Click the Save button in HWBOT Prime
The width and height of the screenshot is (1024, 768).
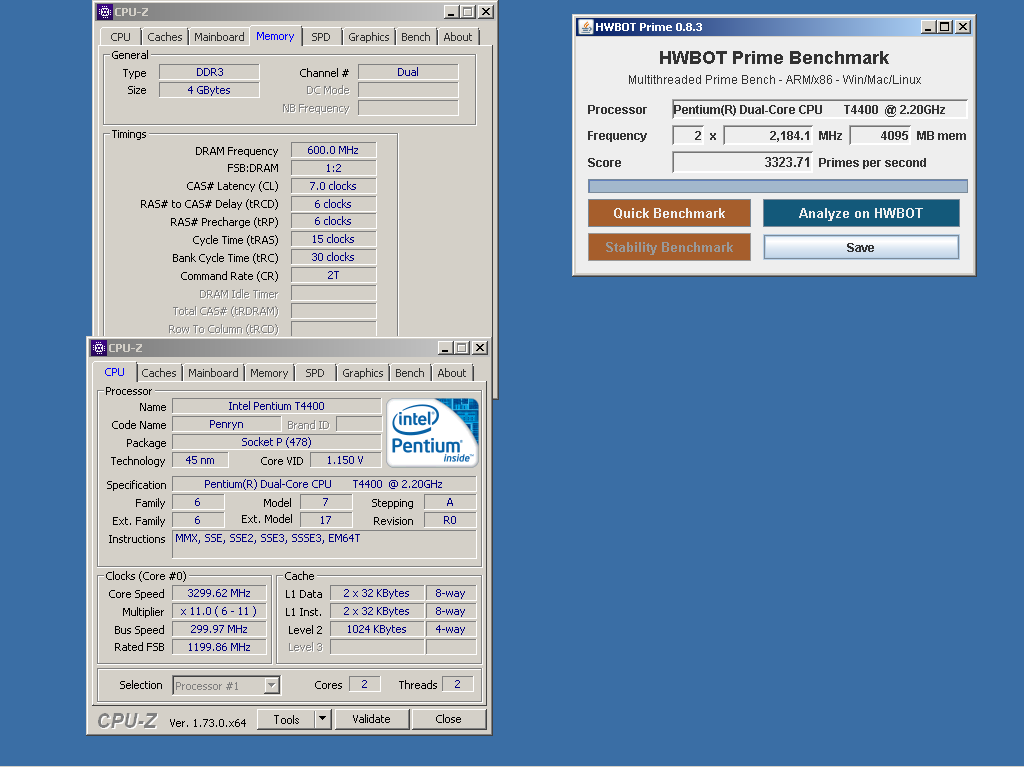(861, 248)
